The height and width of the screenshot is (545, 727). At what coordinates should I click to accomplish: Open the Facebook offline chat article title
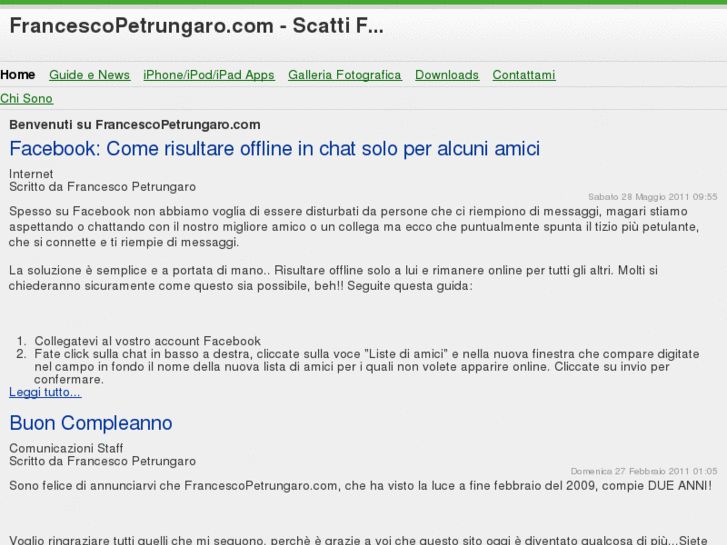[x=274, y=149]
